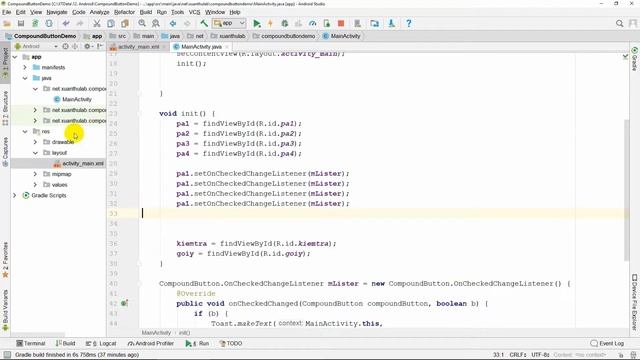Click the editor vertical scrollbar thumb
The width and height of the screenshot is (640, 360).
point(627,190)
